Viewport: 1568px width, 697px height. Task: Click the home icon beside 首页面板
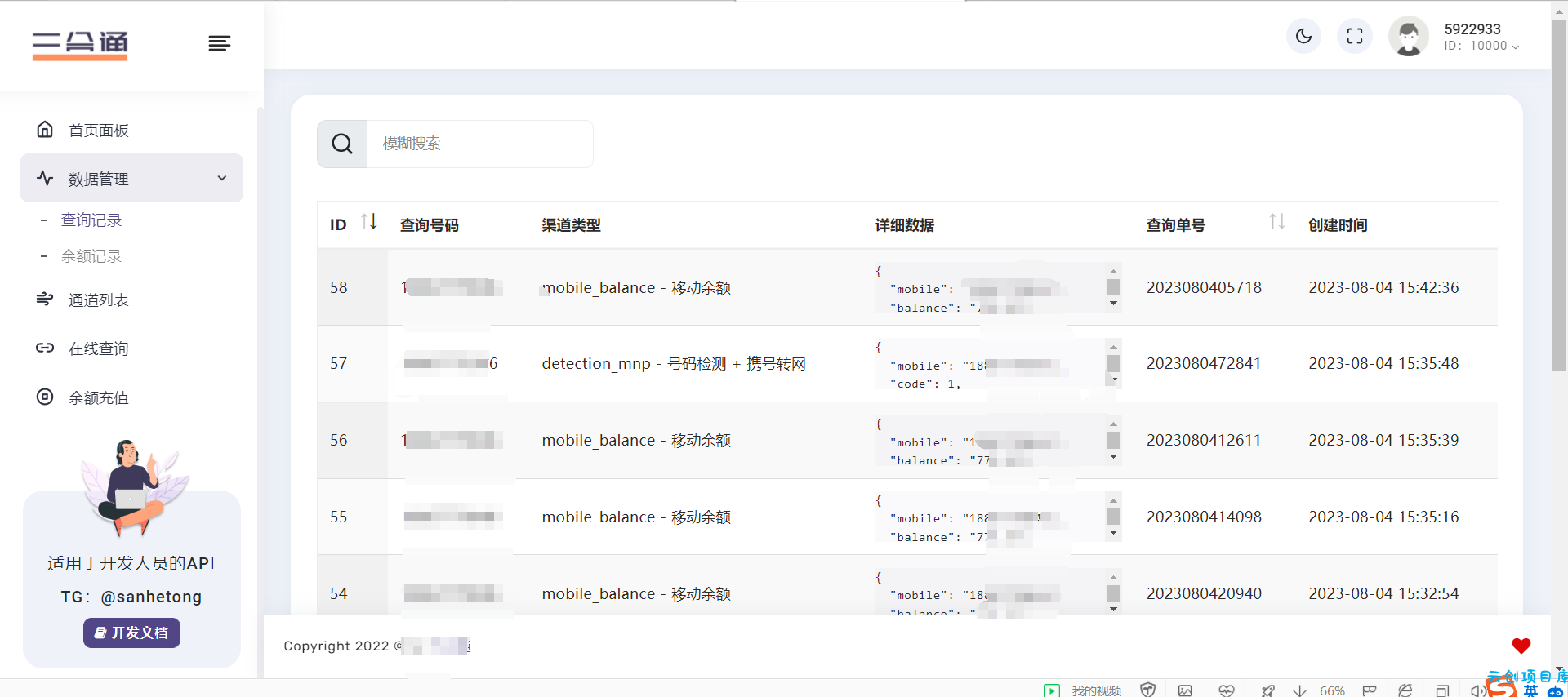(45, 129)
